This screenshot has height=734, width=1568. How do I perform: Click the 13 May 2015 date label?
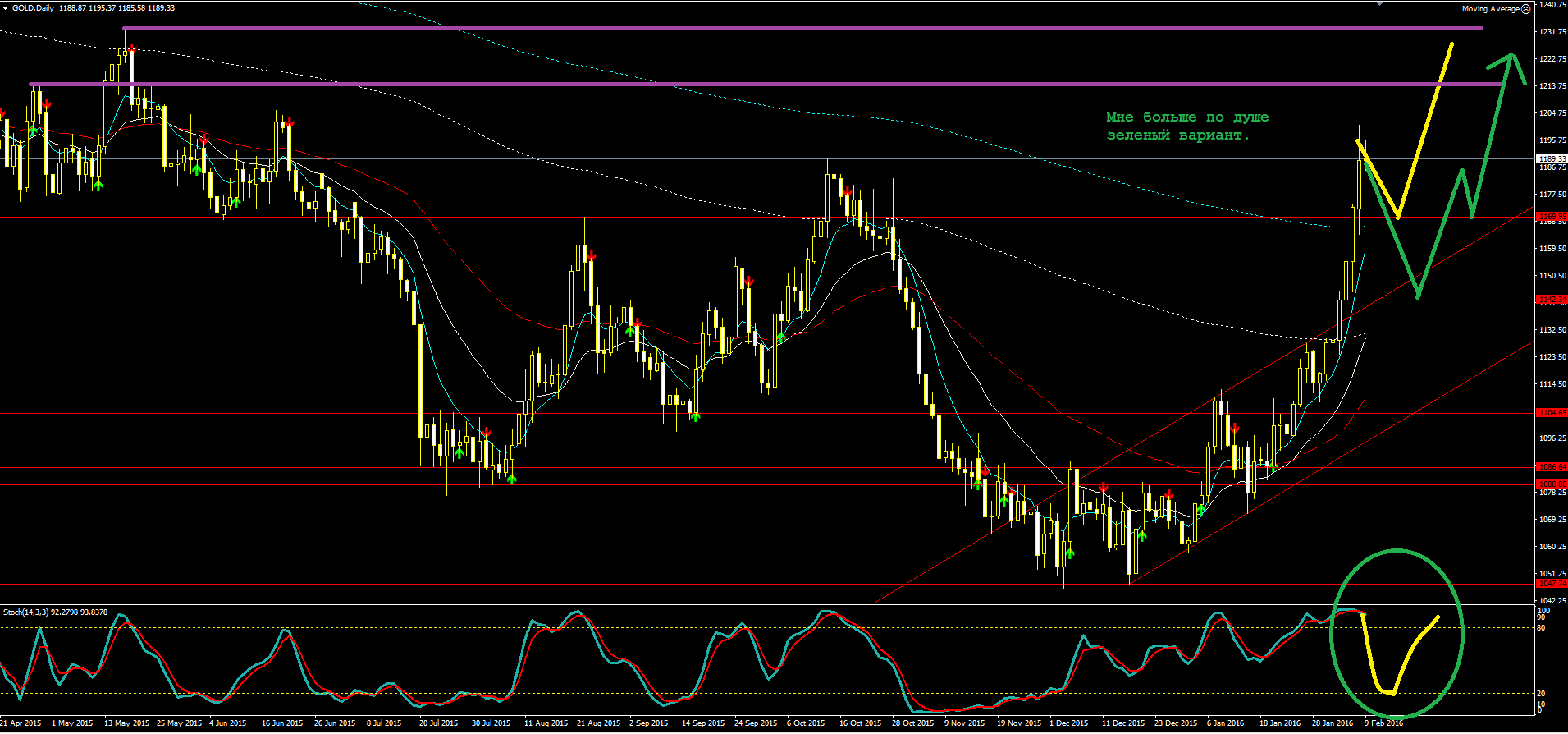pos(127,723)
